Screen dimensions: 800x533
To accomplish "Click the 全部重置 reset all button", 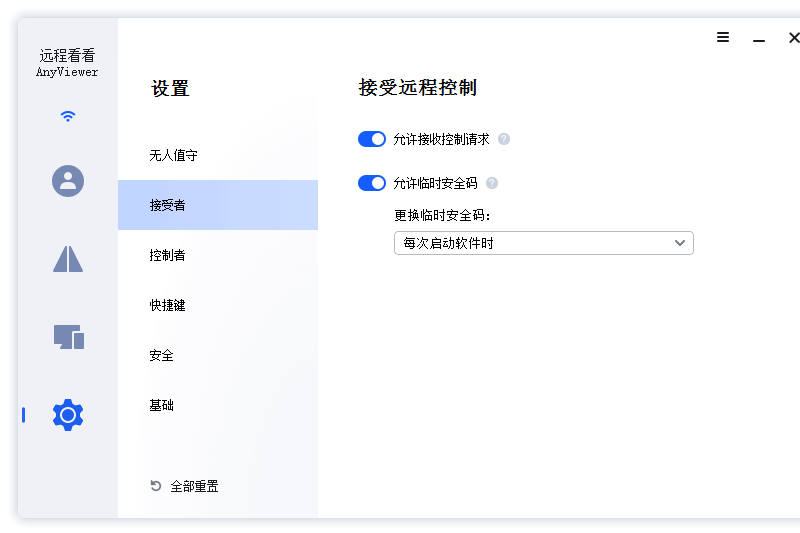I will coord(194,486).
